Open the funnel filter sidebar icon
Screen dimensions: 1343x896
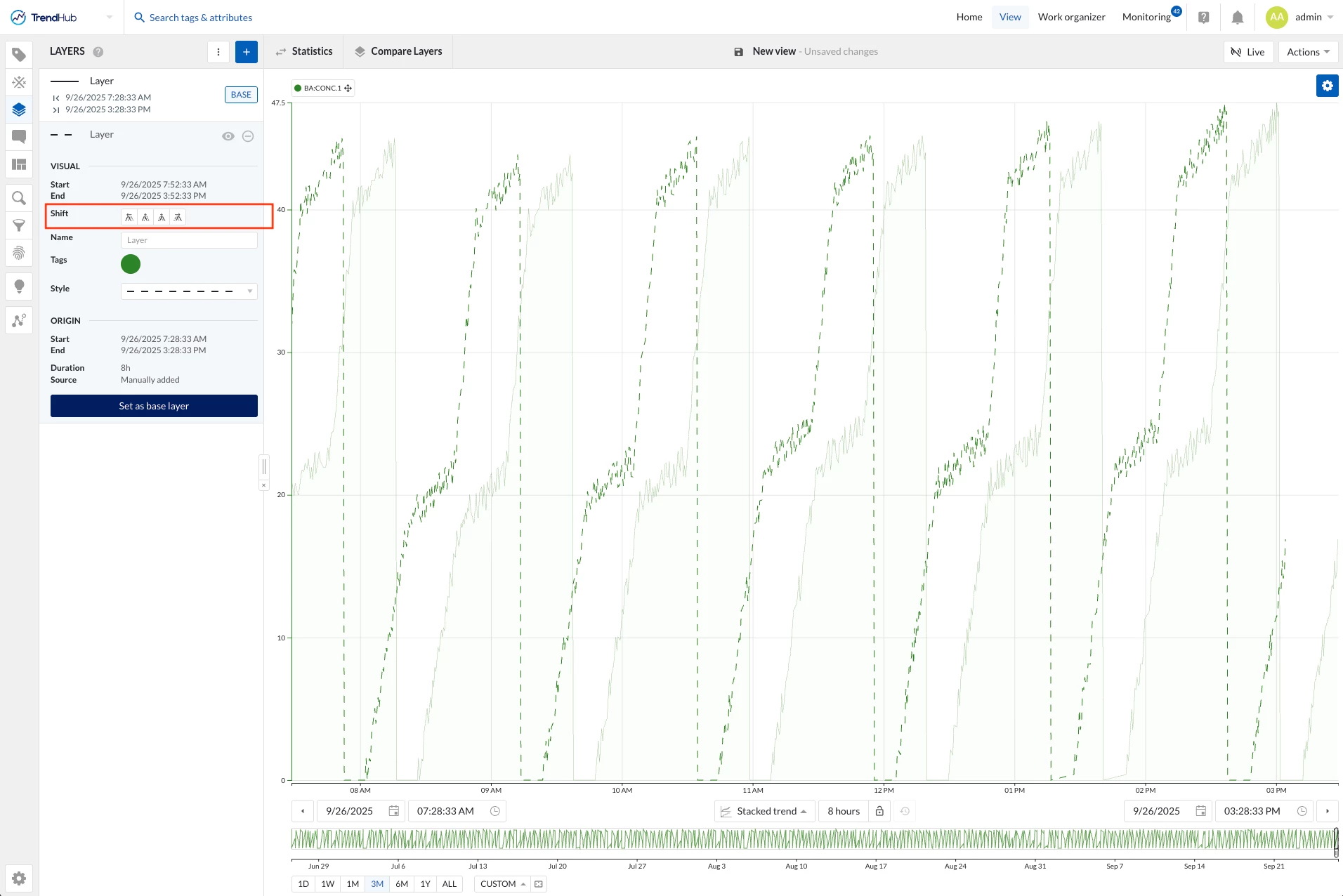[x=19, y=225]
